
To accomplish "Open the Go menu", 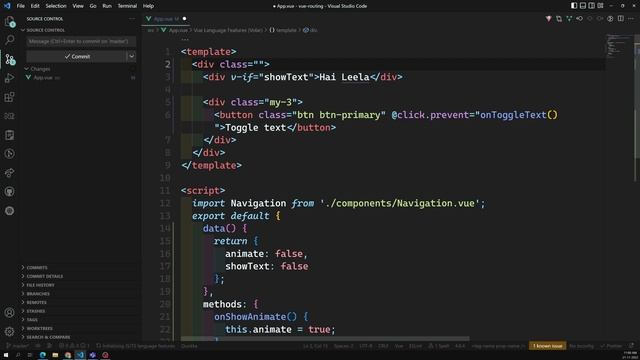I will (x=93, y=6).
